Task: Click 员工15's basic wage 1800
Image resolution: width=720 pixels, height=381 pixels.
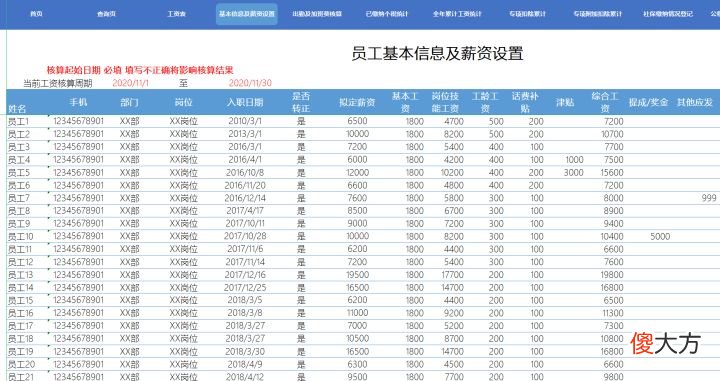Action: tap(414, 300)
